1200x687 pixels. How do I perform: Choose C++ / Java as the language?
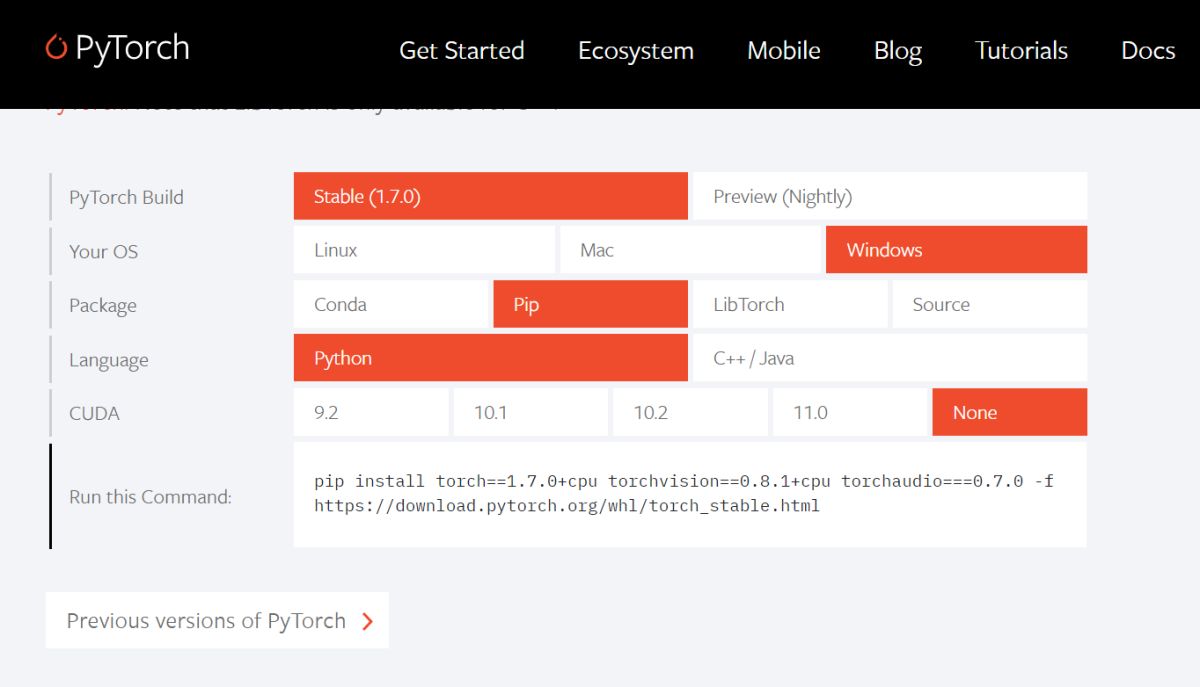[x=890, y=358]
